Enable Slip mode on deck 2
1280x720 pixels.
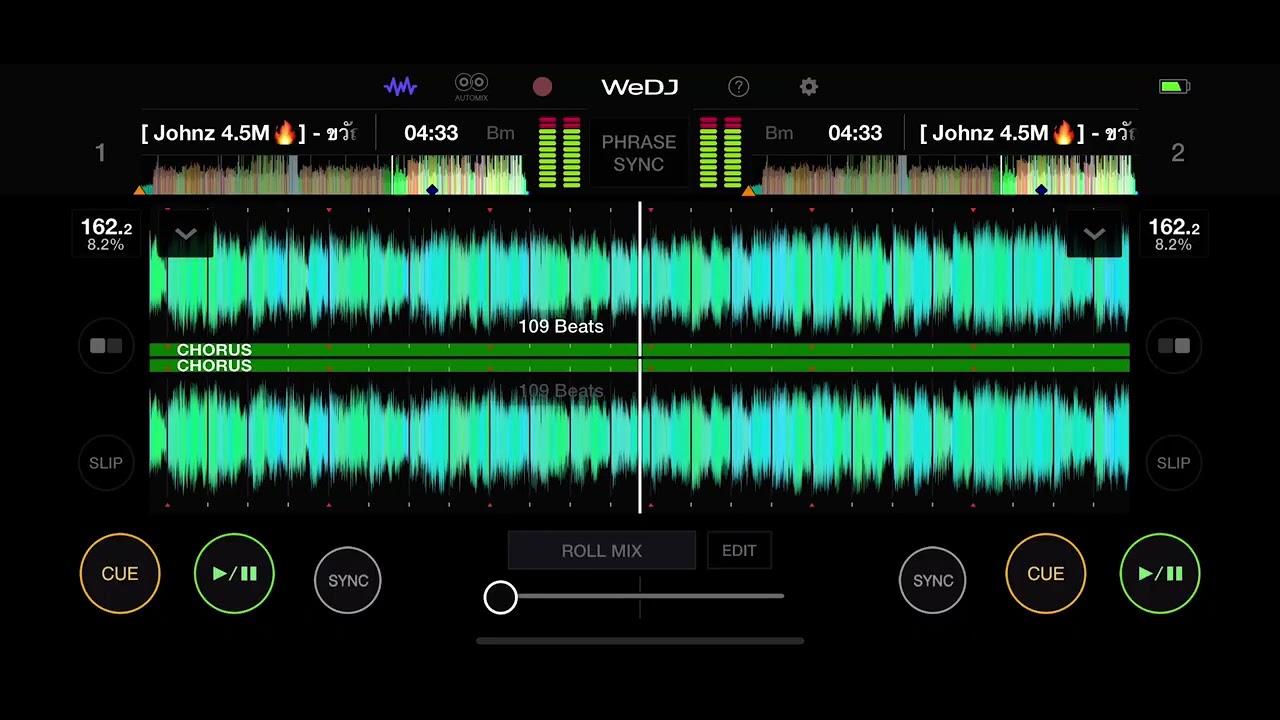click(1174, 463)
